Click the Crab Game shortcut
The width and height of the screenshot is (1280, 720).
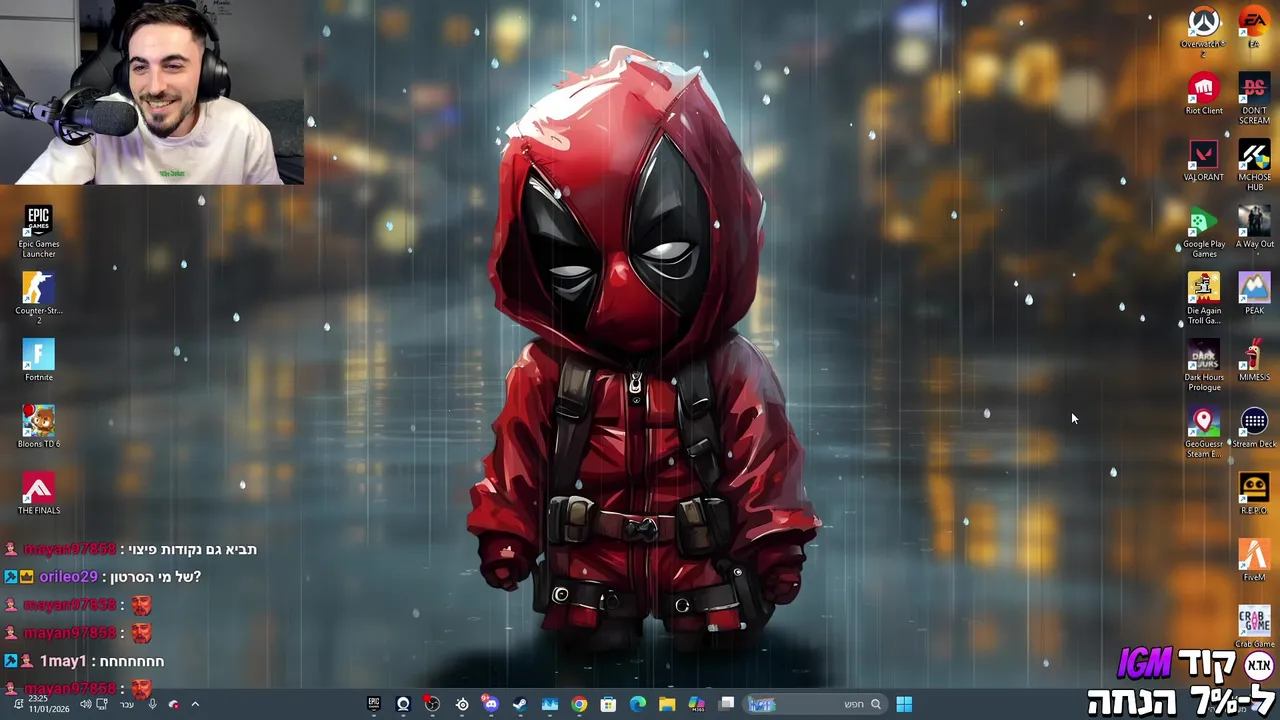tap(1254, 627)
